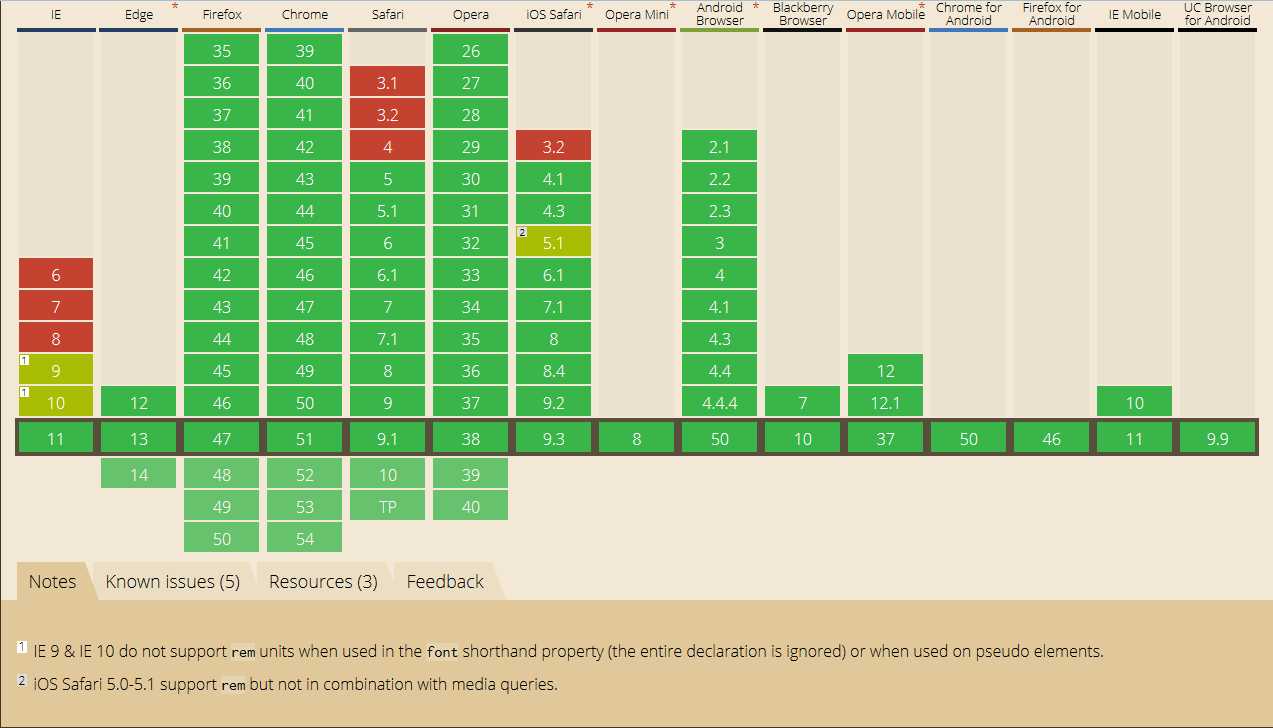Select Opera Mini 8 cell
This screenshot has width=1273, height=728.
pos(637,439)
